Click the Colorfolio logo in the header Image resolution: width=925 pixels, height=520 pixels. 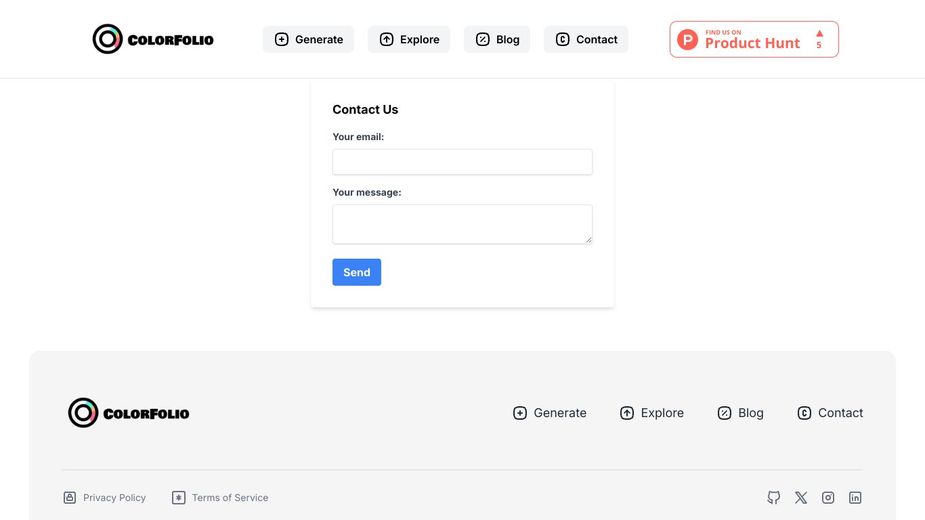(x=153, y=40)
